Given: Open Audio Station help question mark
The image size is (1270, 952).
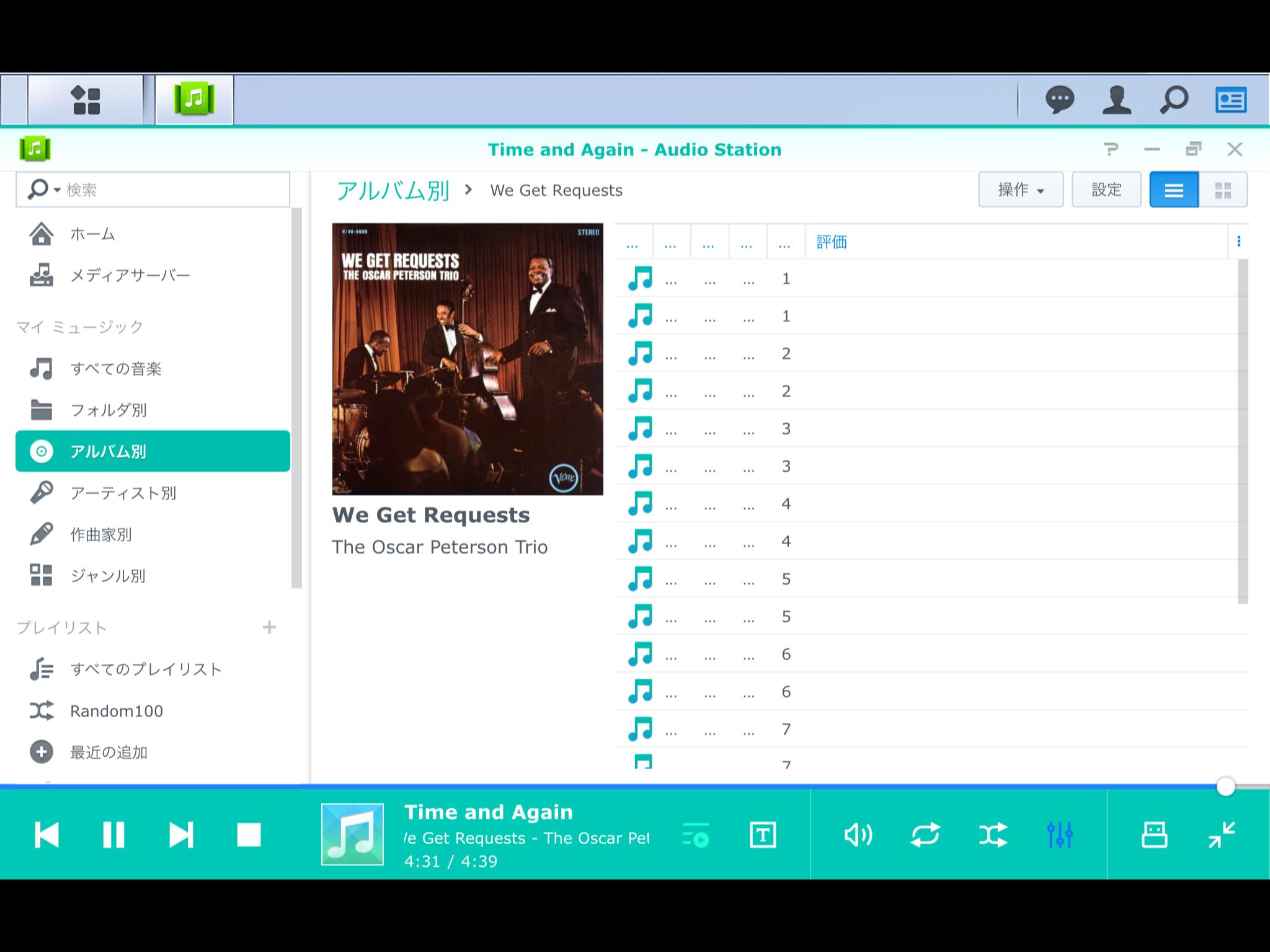Looking at the screenshot, I should click(1111, 149).
